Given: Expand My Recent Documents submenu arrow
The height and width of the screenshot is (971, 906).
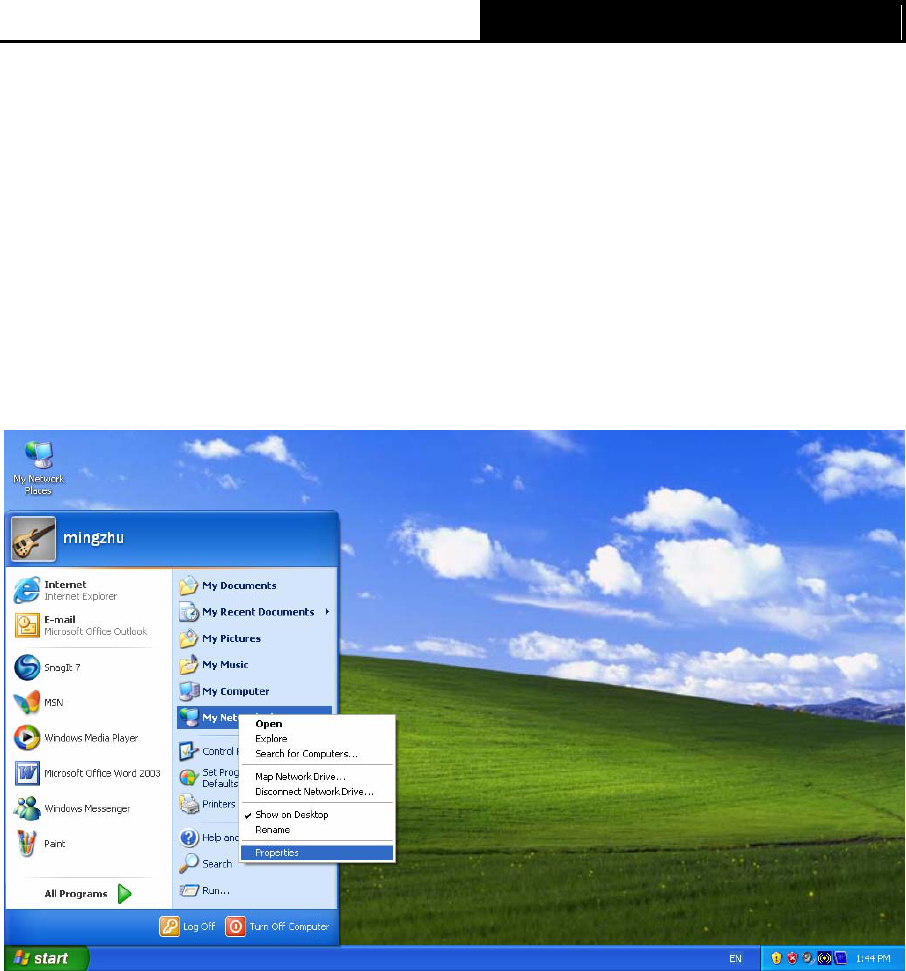Looking at the screenshot, I should [327, 612].
